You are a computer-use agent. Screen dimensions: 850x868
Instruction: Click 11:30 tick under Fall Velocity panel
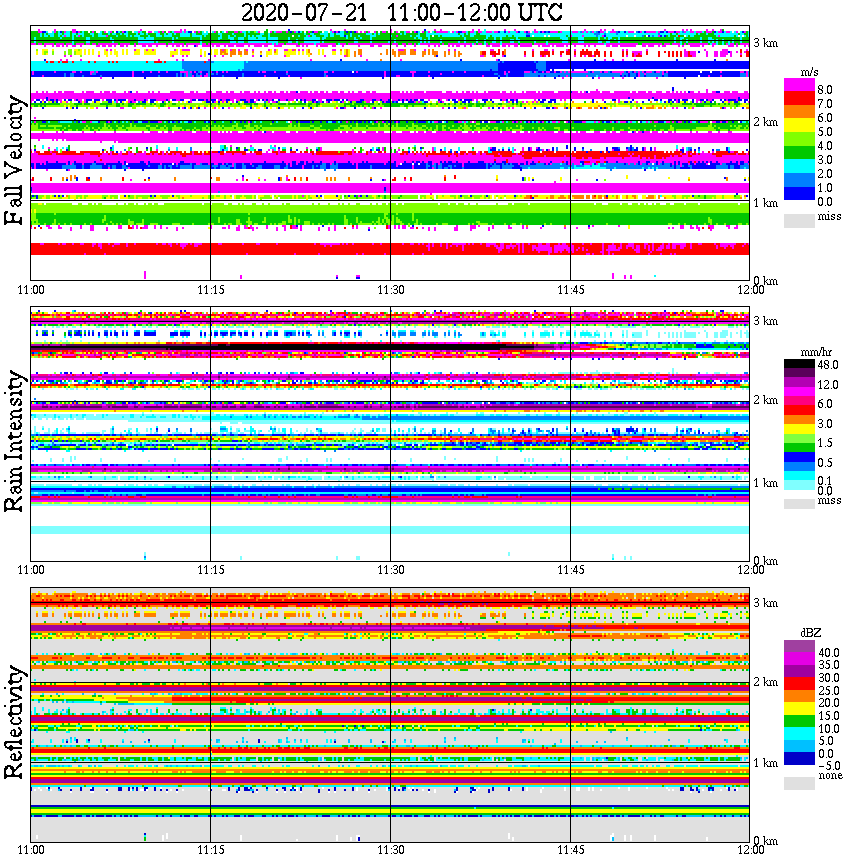(391, 290)
